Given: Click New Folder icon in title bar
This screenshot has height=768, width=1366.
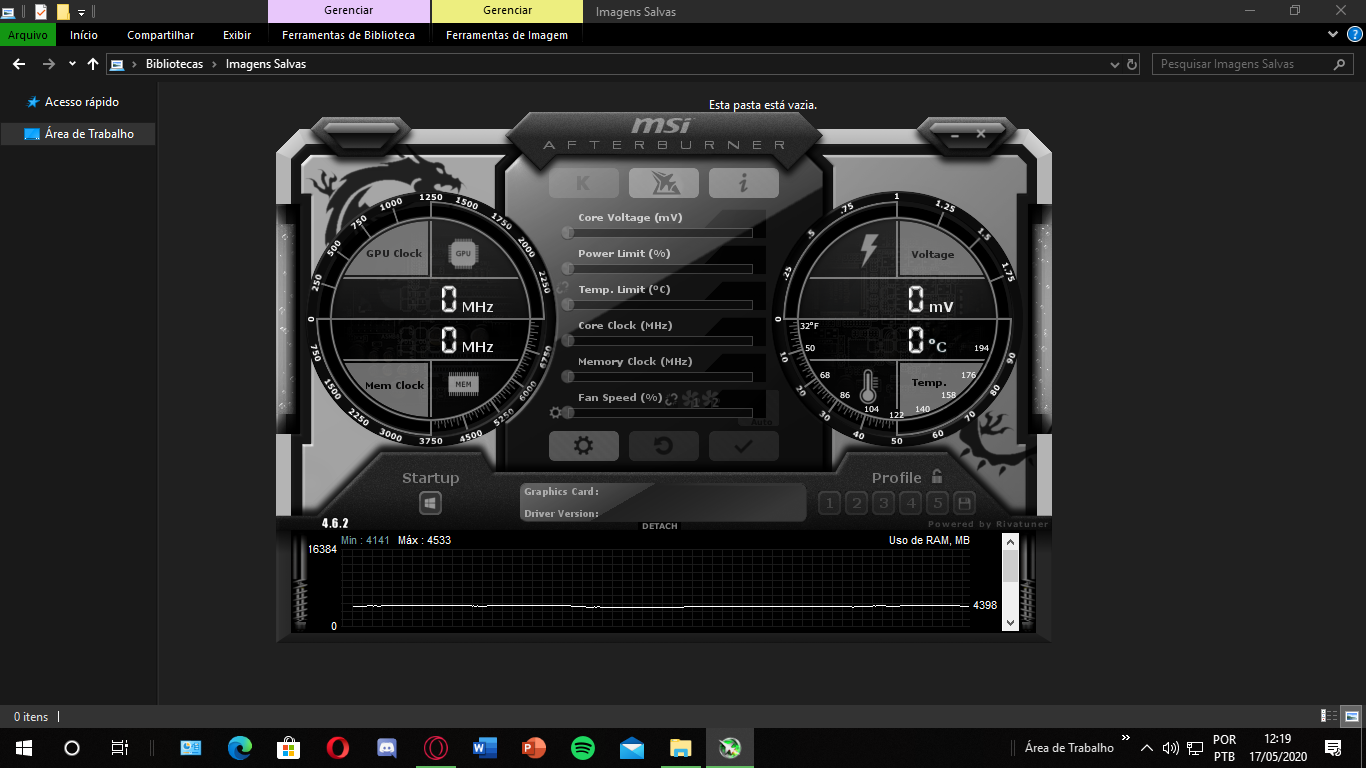Looking at the screenshot, I should 63,12.
